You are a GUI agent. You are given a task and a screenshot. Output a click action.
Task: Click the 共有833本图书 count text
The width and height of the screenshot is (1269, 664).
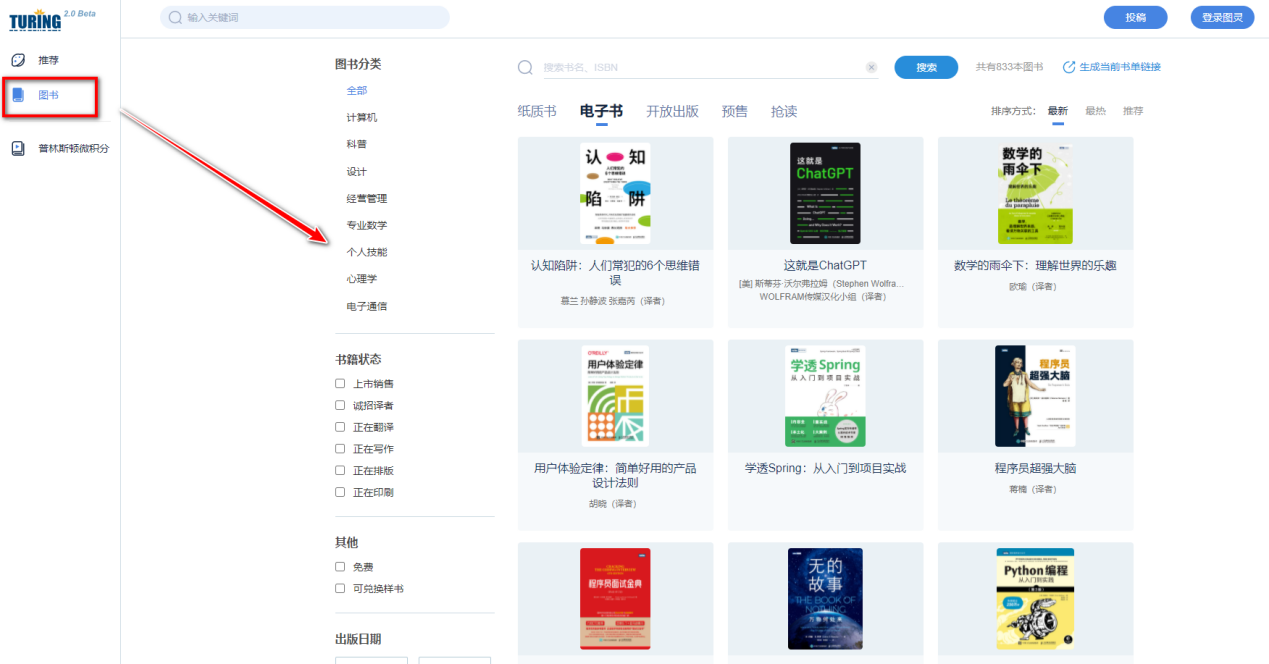click(1009, 67)
